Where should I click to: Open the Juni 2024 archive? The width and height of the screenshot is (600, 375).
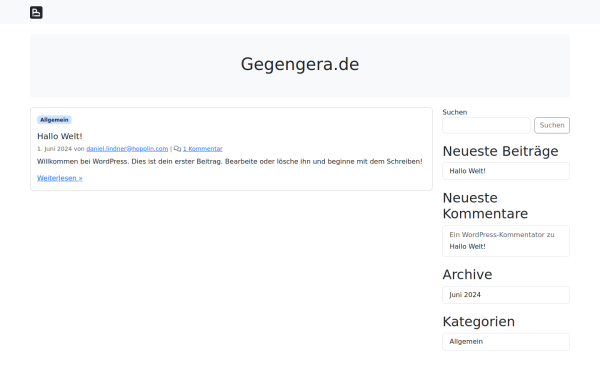tap(465, 295)
